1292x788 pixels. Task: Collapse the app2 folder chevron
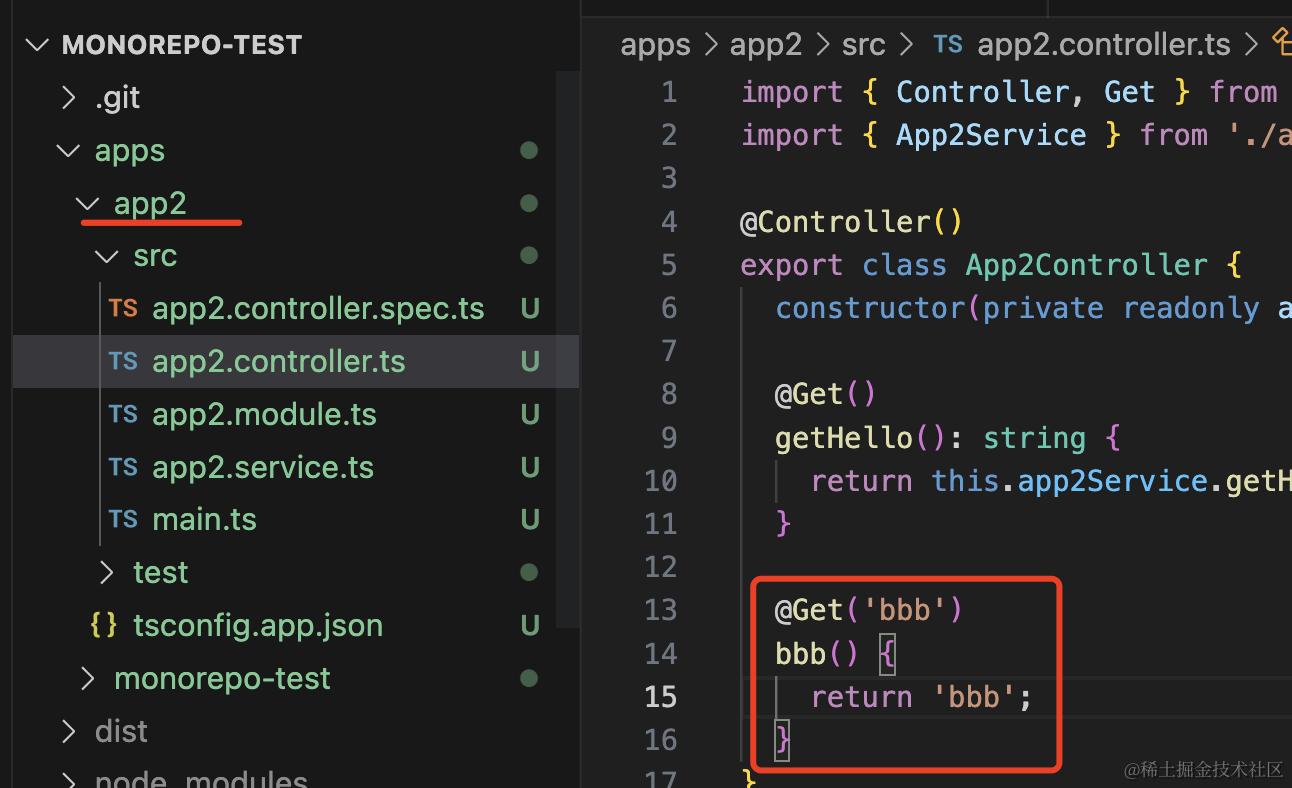(88, 204)
